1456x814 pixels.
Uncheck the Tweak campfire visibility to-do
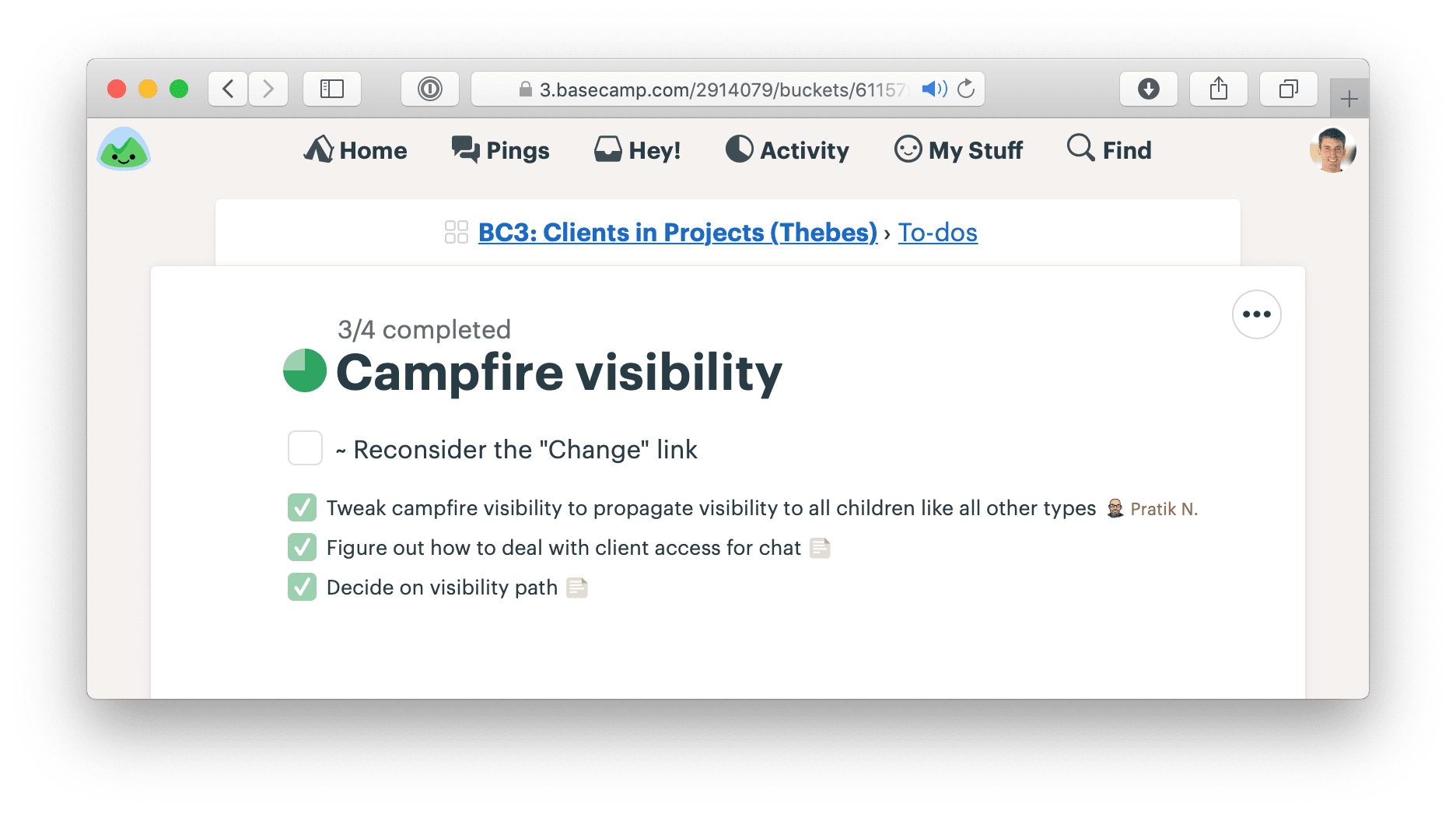point(302,507)
